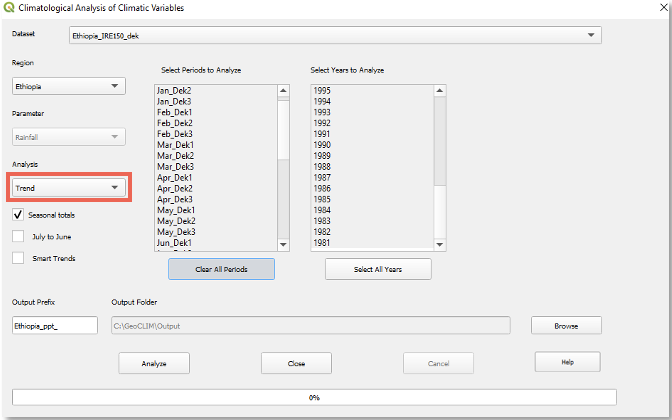Viewport: 672px width, 420px height.
Task: Toggle the Seasonal totals checkbox
Action: point(19,214)
